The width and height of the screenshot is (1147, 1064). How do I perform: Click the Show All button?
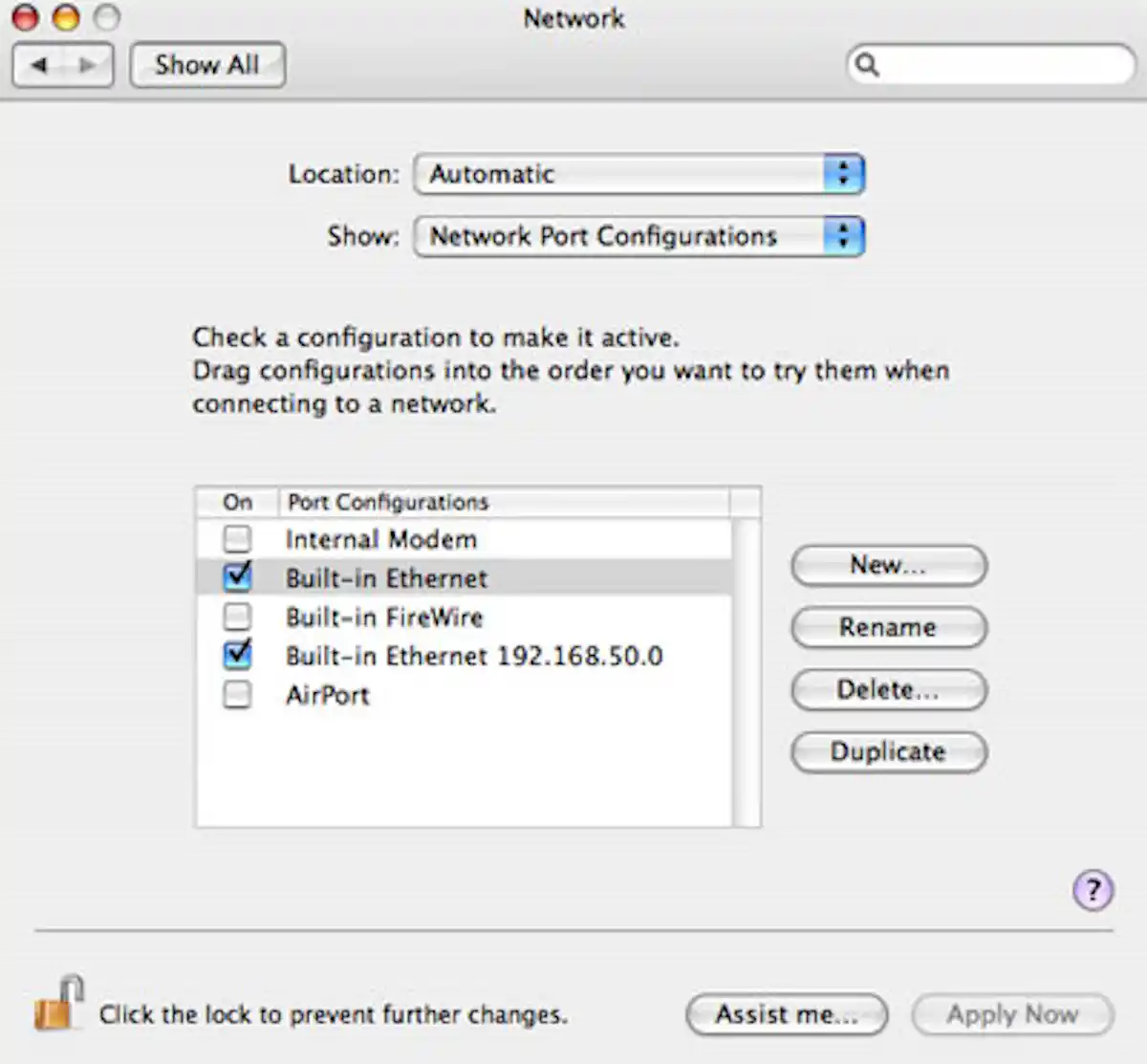click(x=207, y=64)
